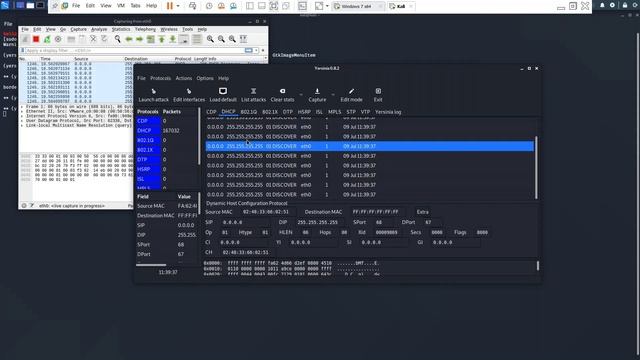This screenshot has width=640, height=360.
Task: Zoom out Wireshark packet text
Action: 221,39
